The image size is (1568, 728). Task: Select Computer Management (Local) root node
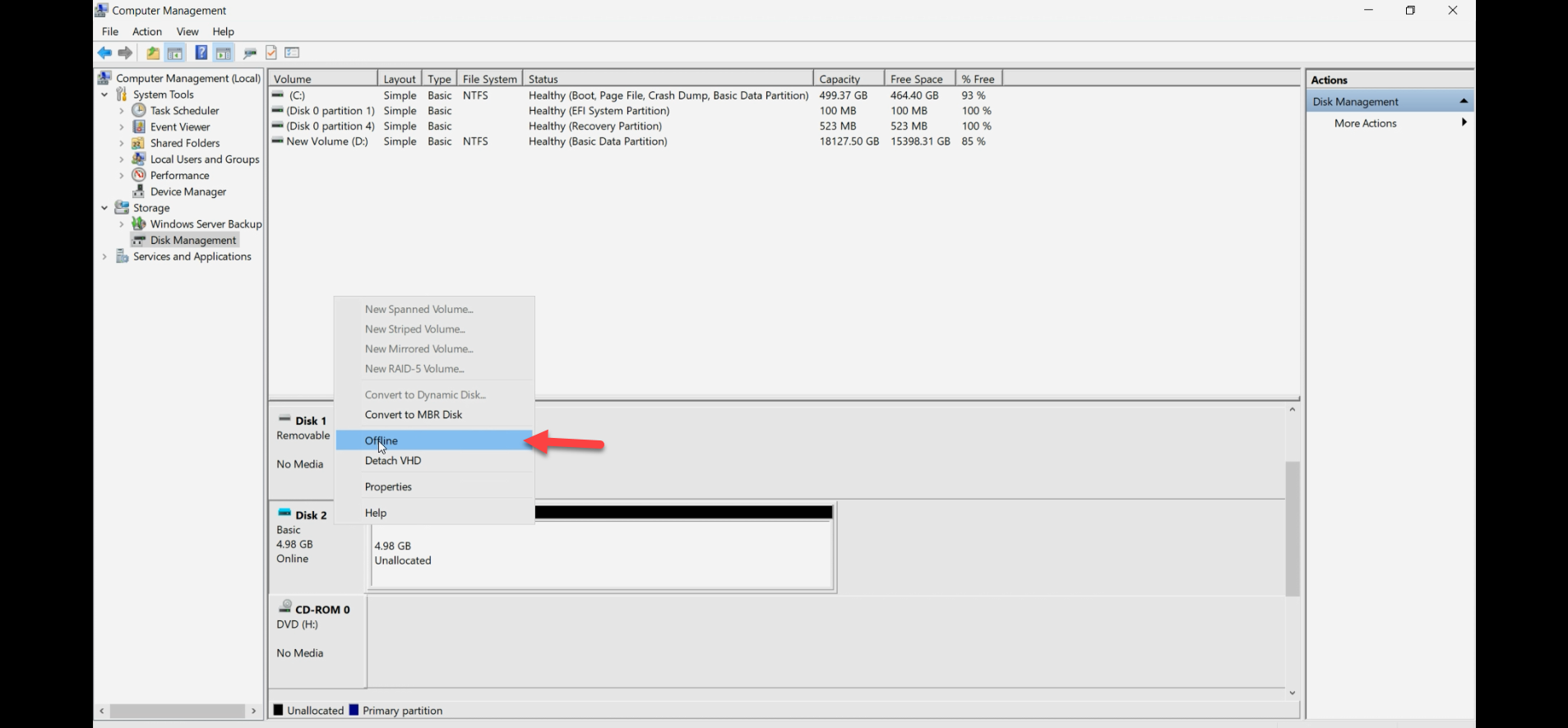pyautogui.click(x=188, y=78)
